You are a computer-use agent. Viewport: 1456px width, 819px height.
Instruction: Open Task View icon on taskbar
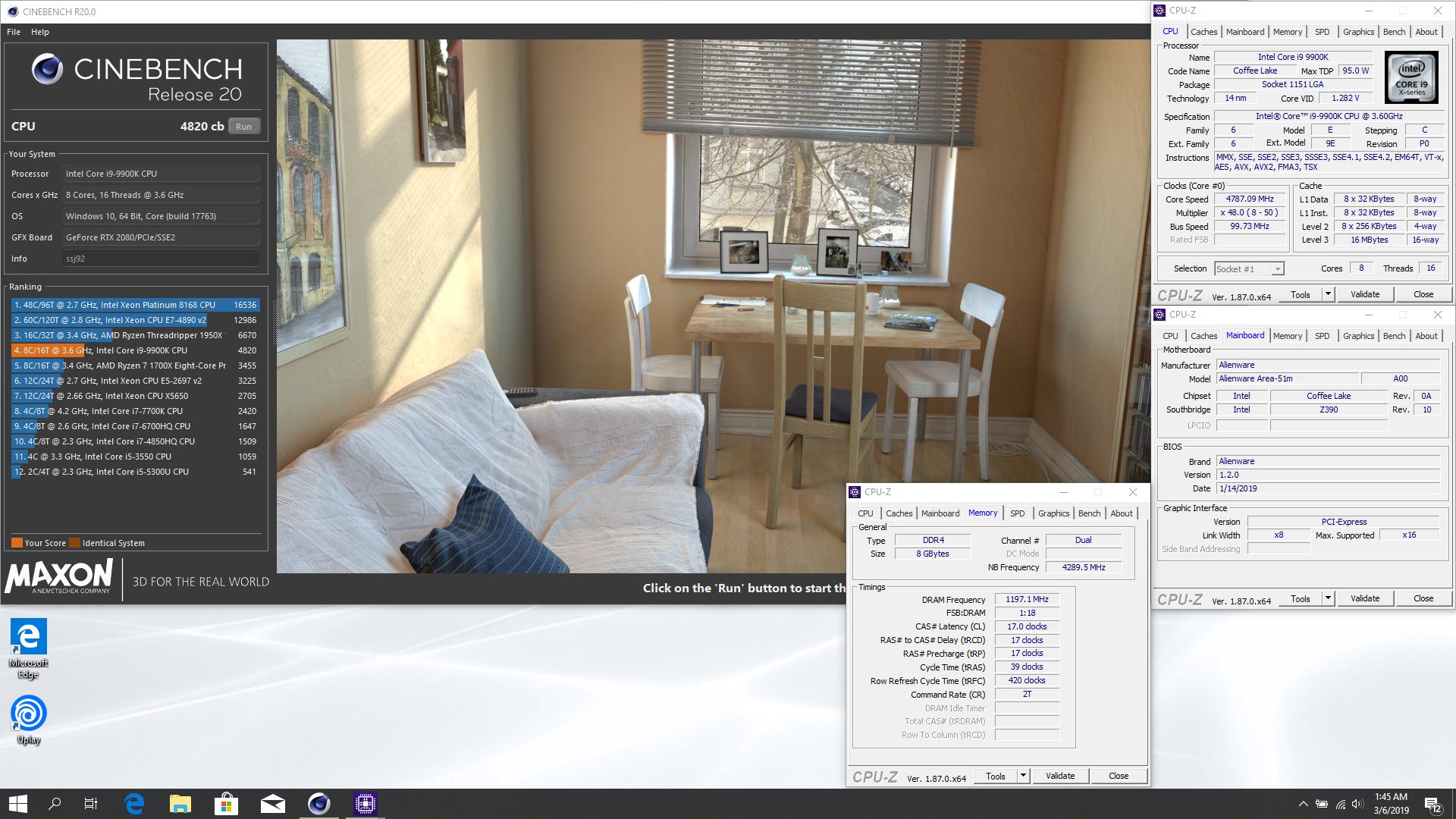pyautogui.click(x=91, y=804)
